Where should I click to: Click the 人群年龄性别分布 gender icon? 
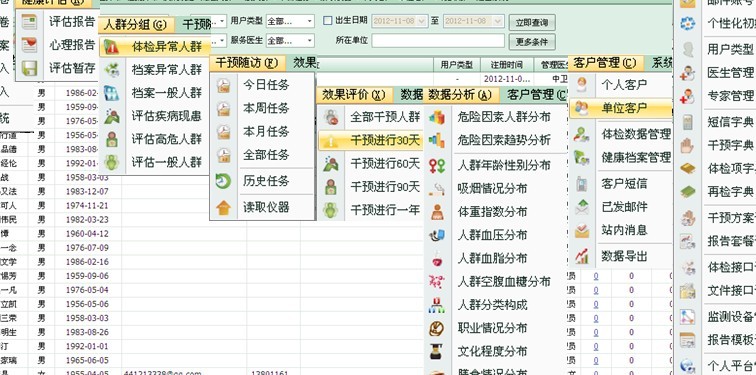click(437, 166)
